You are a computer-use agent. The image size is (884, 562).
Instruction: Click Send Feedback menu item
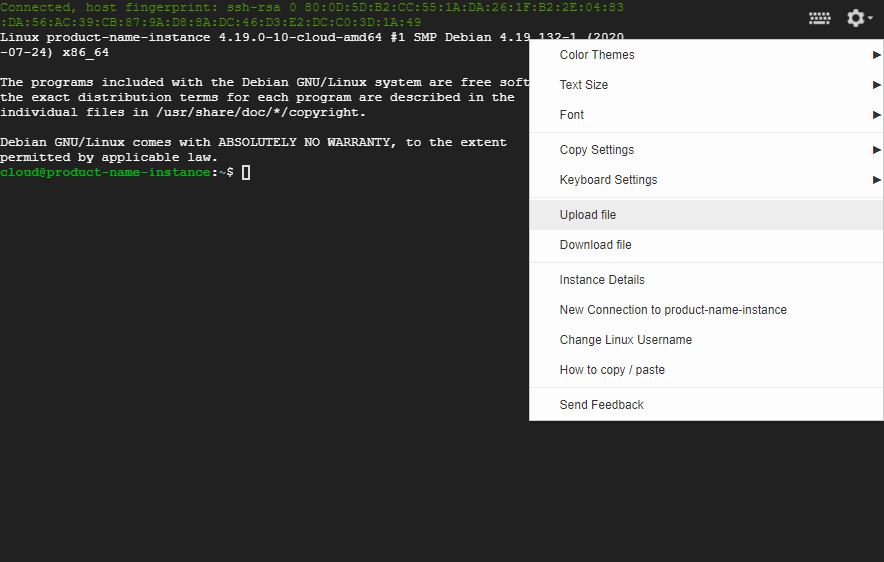[601, 405]
